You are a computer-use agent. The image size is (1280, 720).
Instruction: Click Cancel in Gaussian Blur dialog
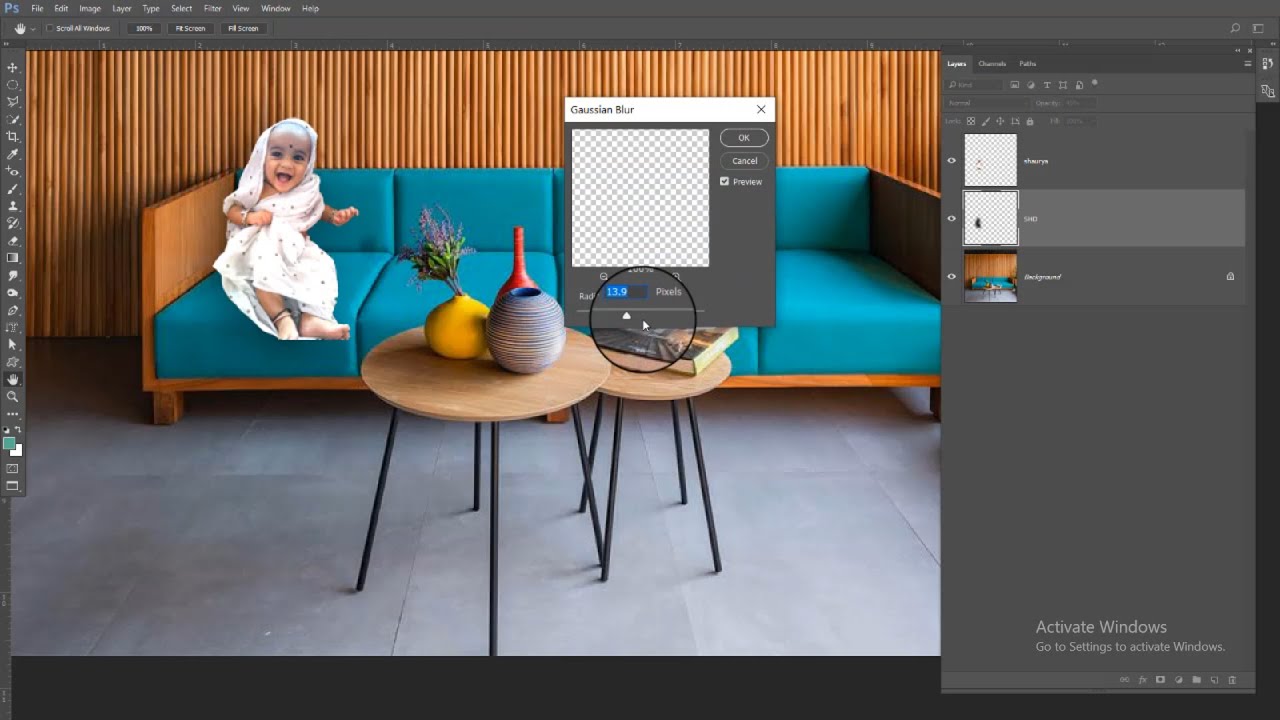point(744,161)
